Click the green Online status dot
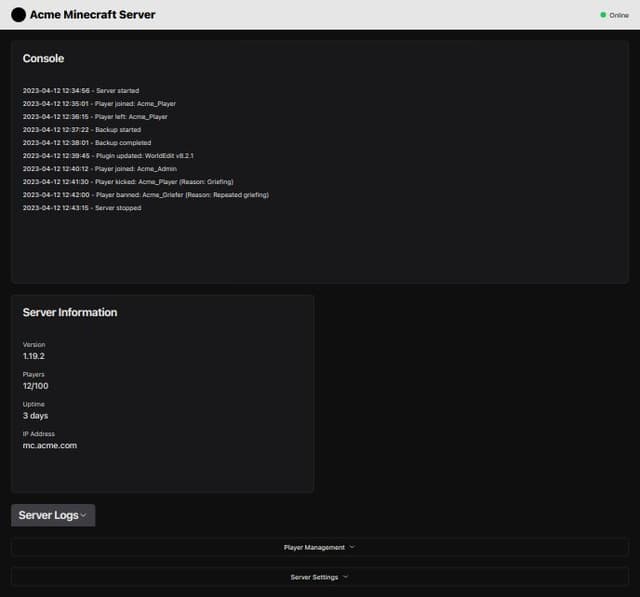This screenshot has width=640, height=597. pyautogui.click(x=603, y=15)
